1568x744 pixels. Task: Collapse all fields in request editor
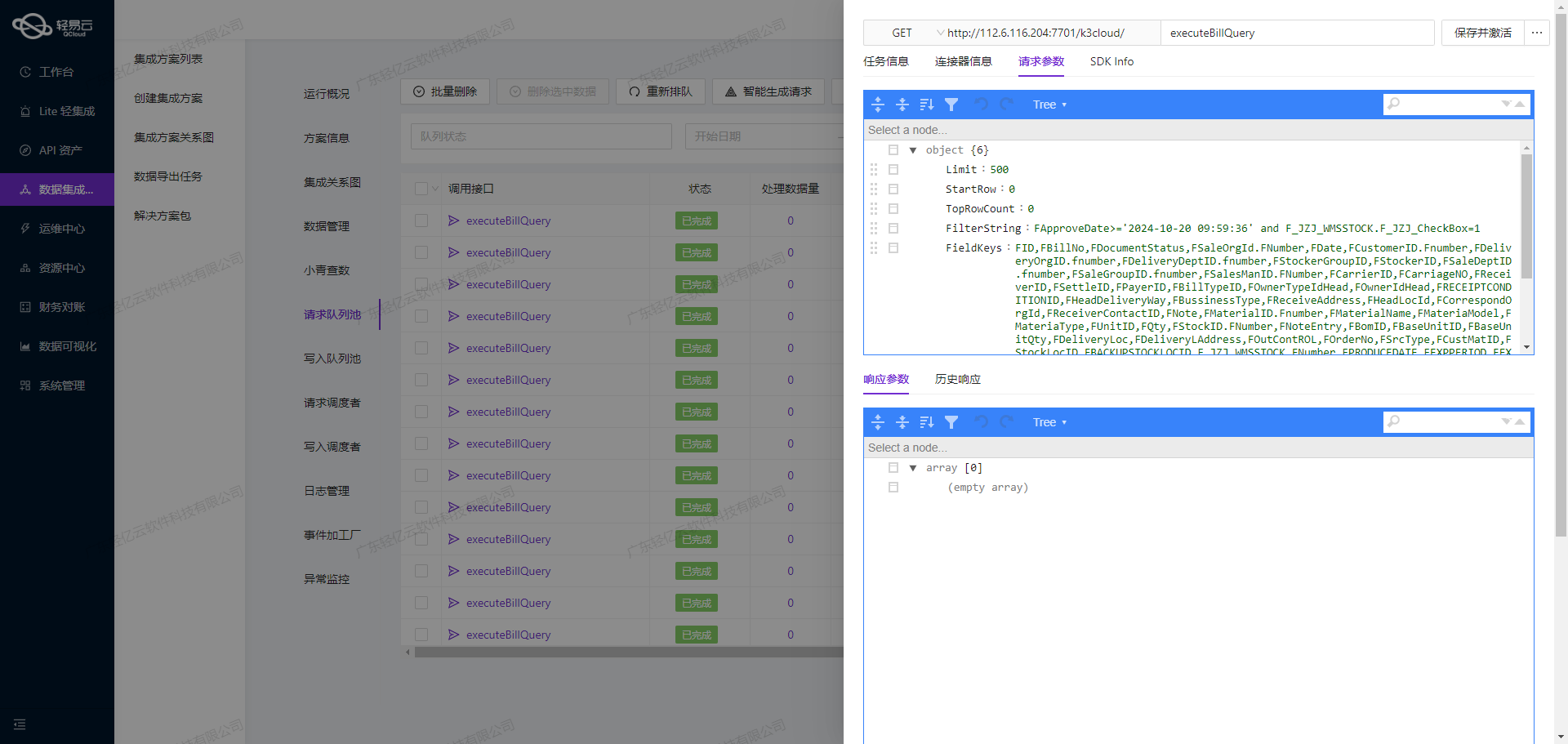click(x=902, y=105)
